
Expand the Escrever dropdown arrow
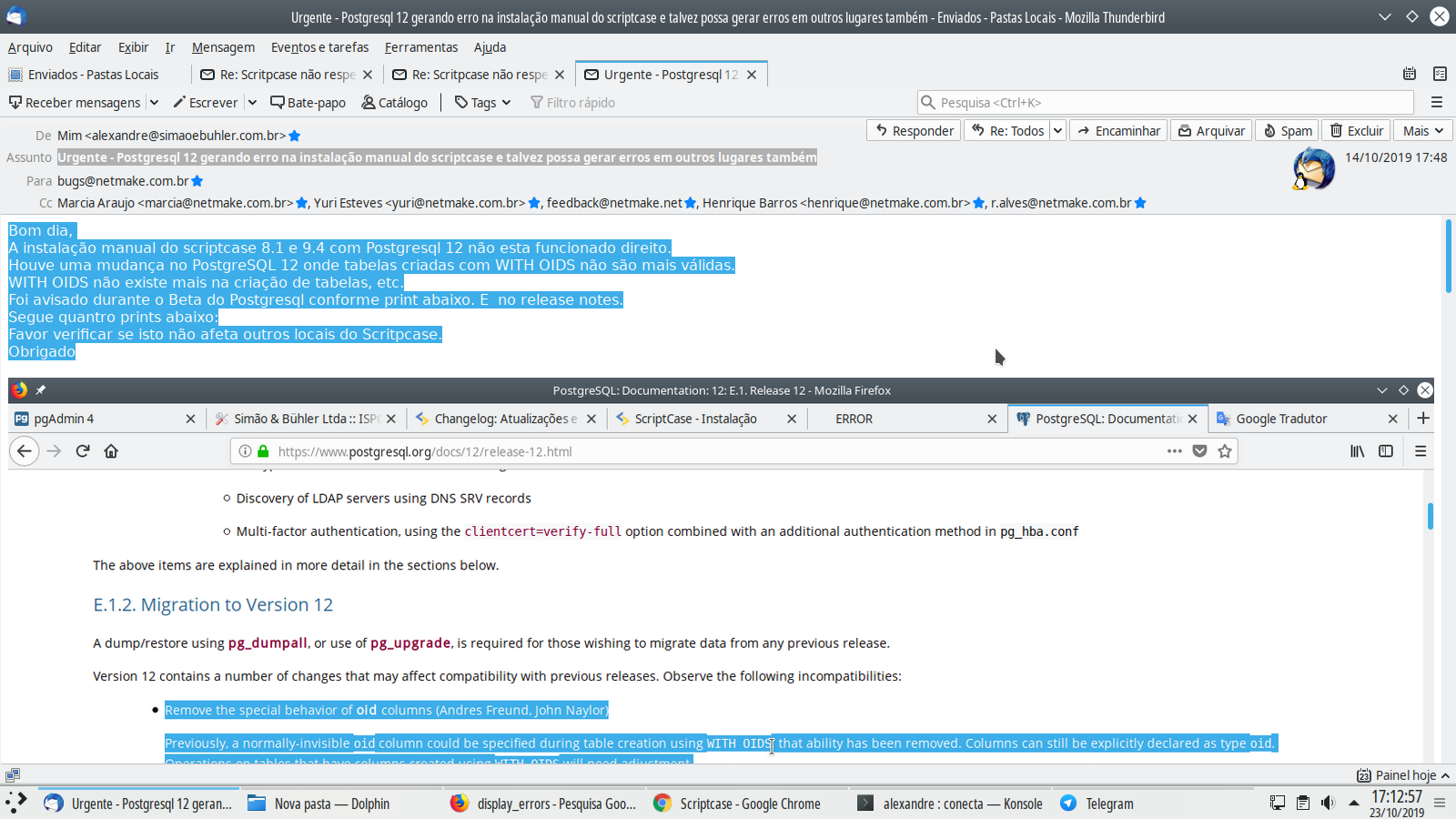click(x=253, y=103)
